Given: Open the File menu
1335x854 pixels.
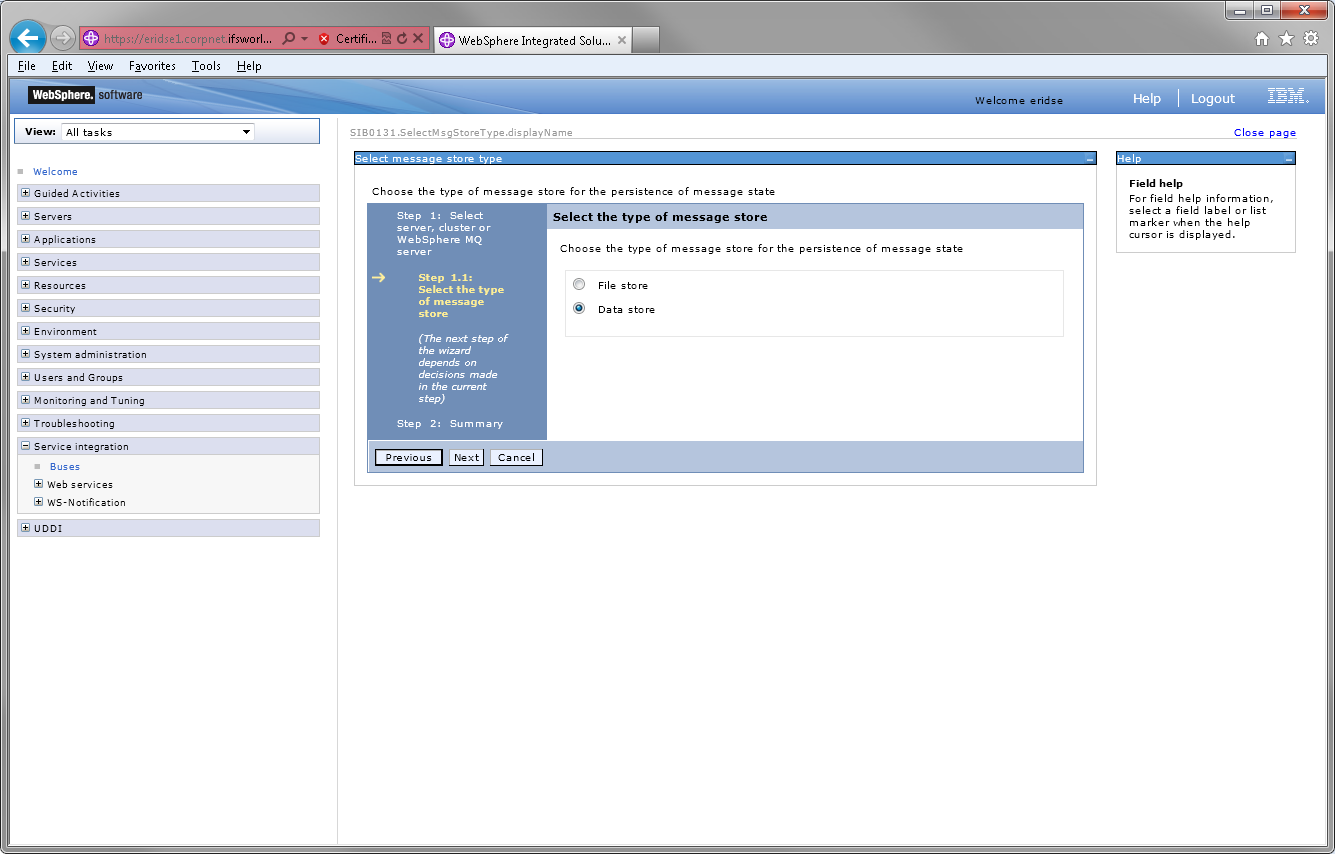Looking at the screenshot, I should (x=27, y=66).
